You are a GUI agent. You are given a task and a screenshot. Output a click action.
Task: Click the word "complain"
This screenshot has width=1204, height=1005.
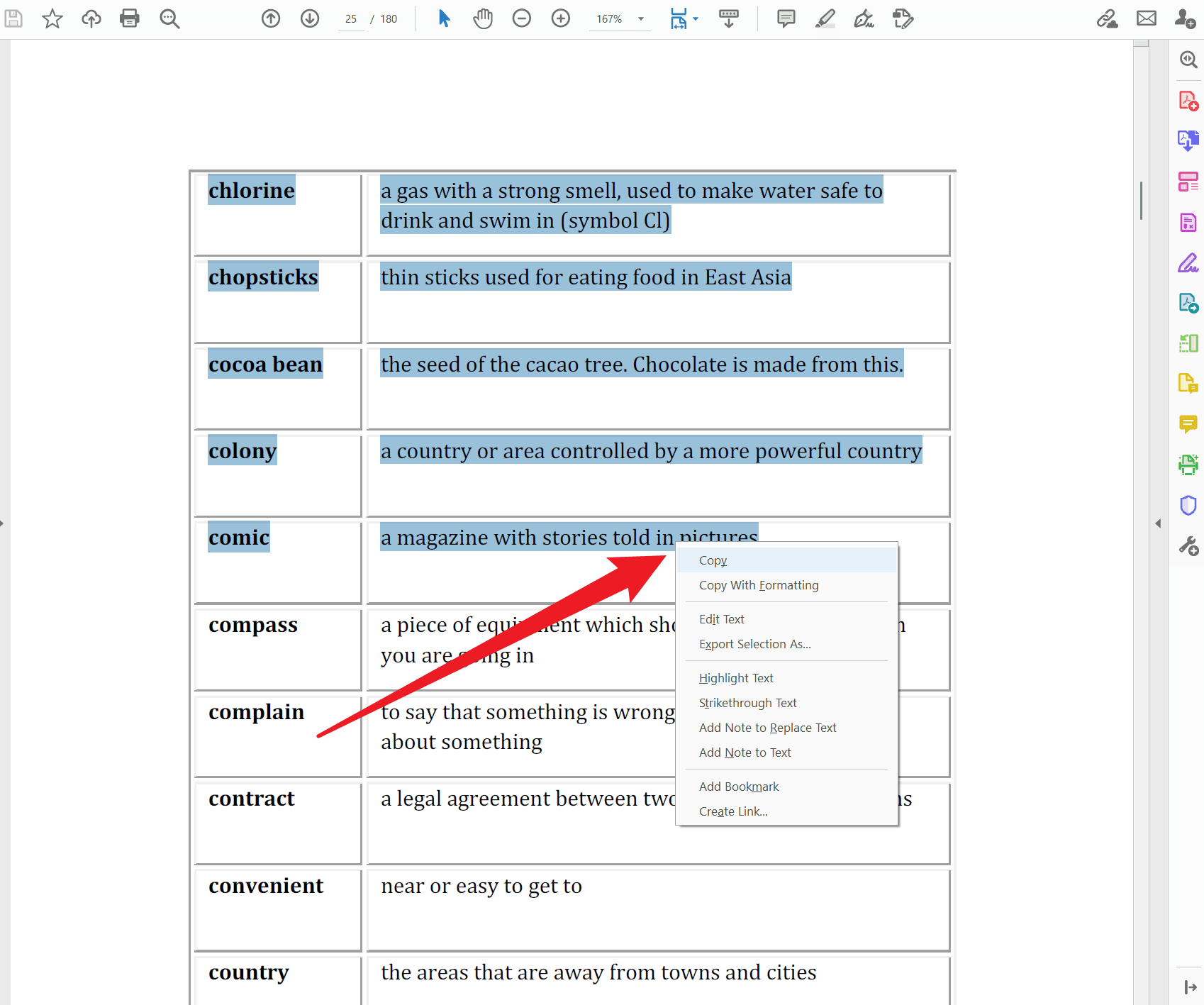tap(256, 712)
